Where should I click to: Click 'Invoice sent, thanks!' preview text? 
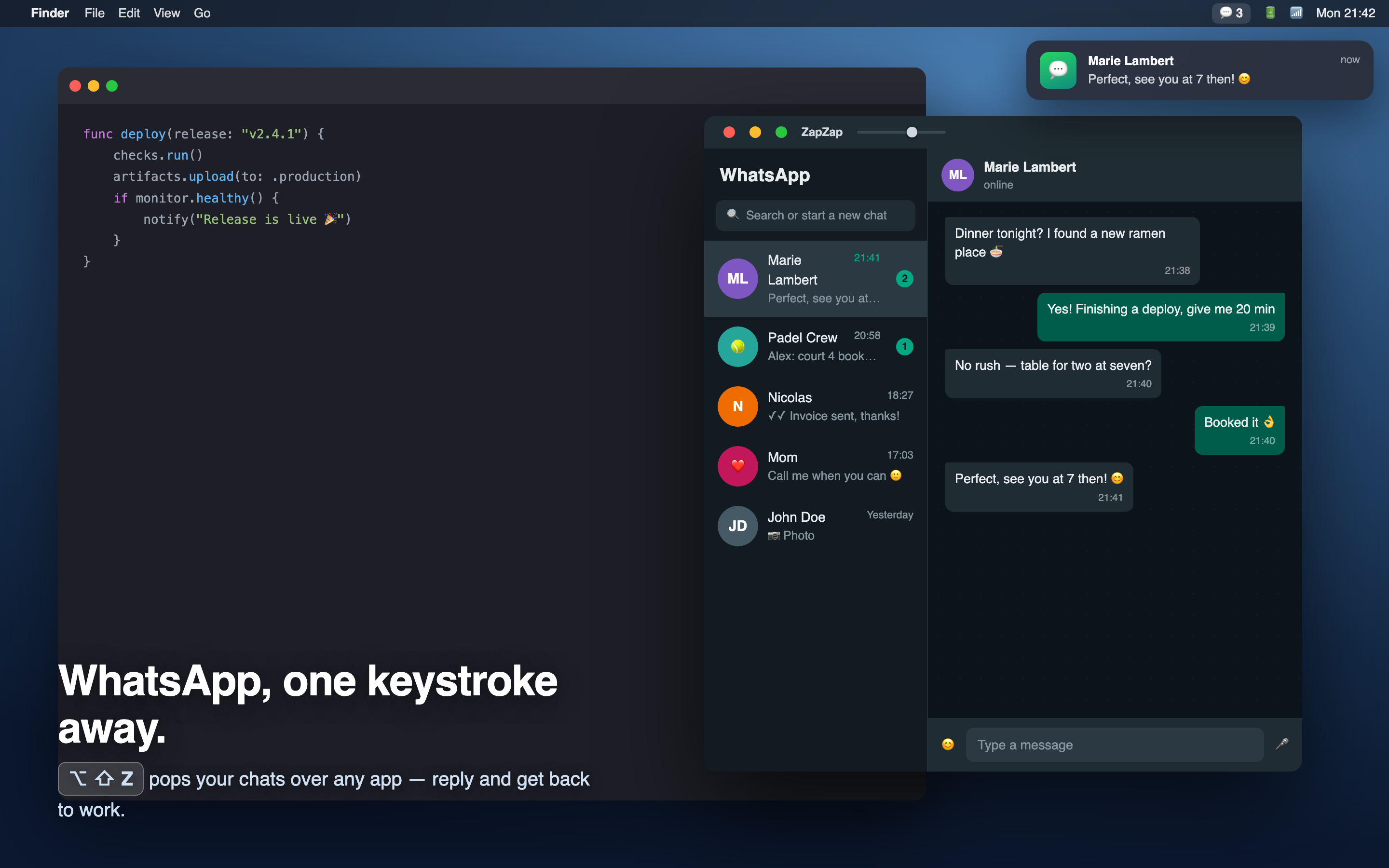pos(844,416)
